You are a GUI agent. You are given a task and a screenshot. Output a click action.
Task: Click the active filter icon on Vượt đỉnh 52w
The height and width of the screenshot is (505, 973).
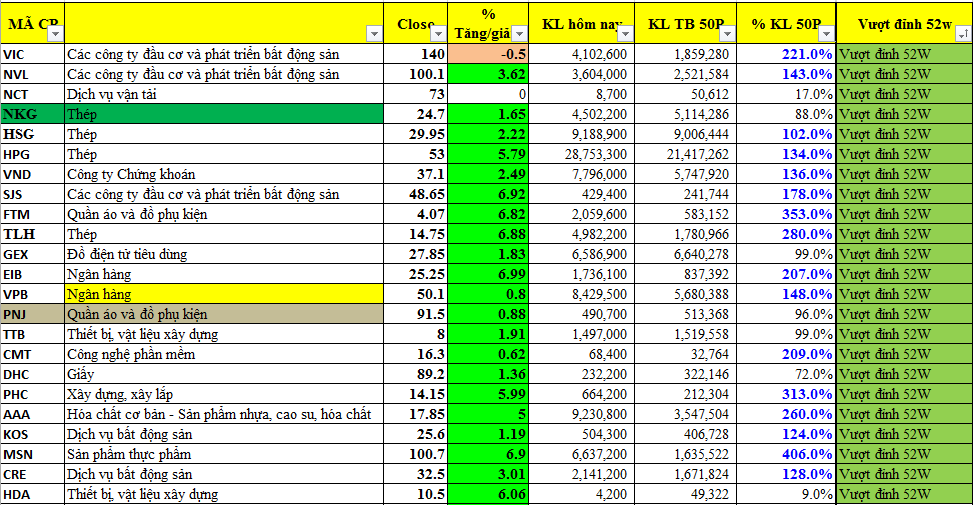coord(961,34)
